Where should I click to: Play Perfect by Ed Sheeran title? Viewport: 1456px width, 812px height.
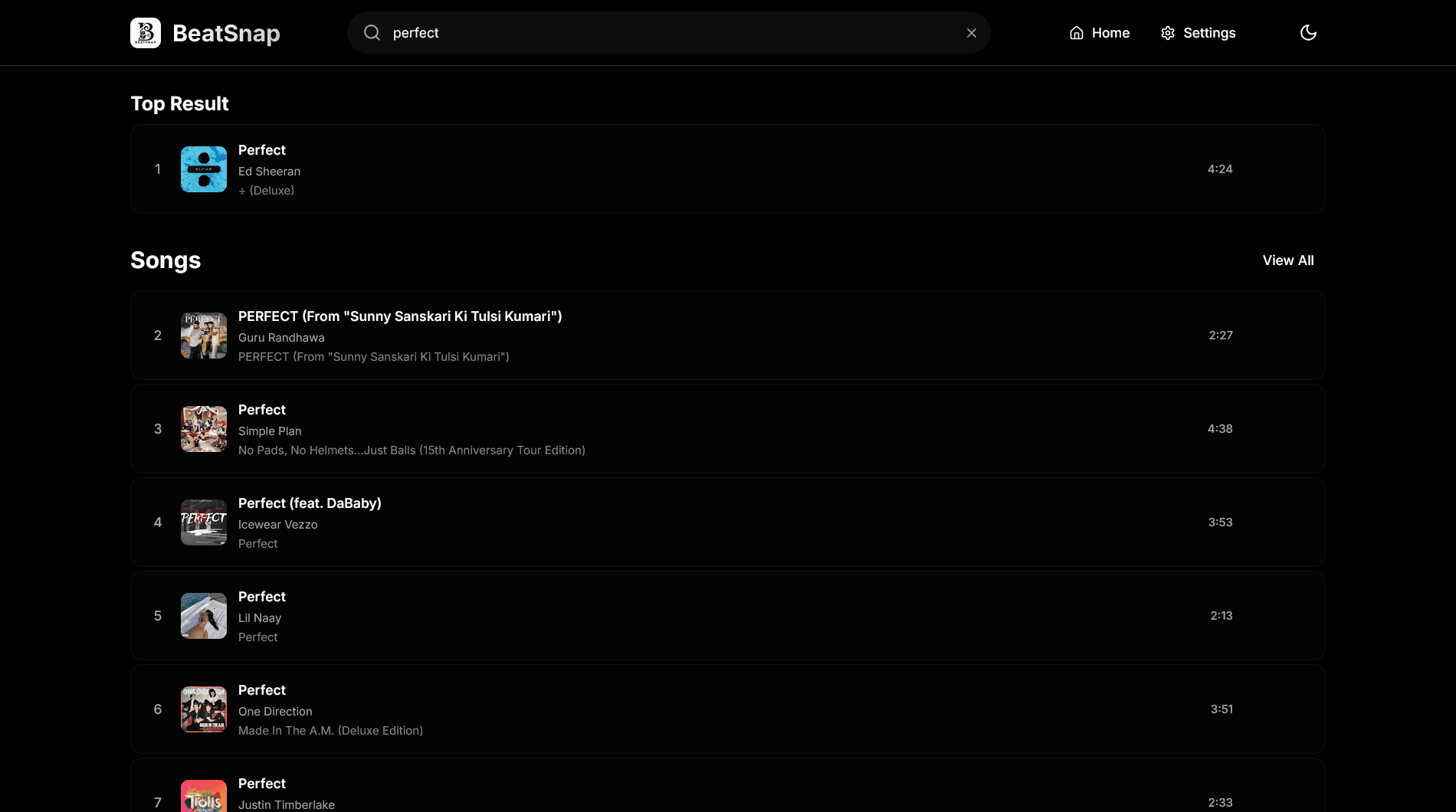(262, 150)
